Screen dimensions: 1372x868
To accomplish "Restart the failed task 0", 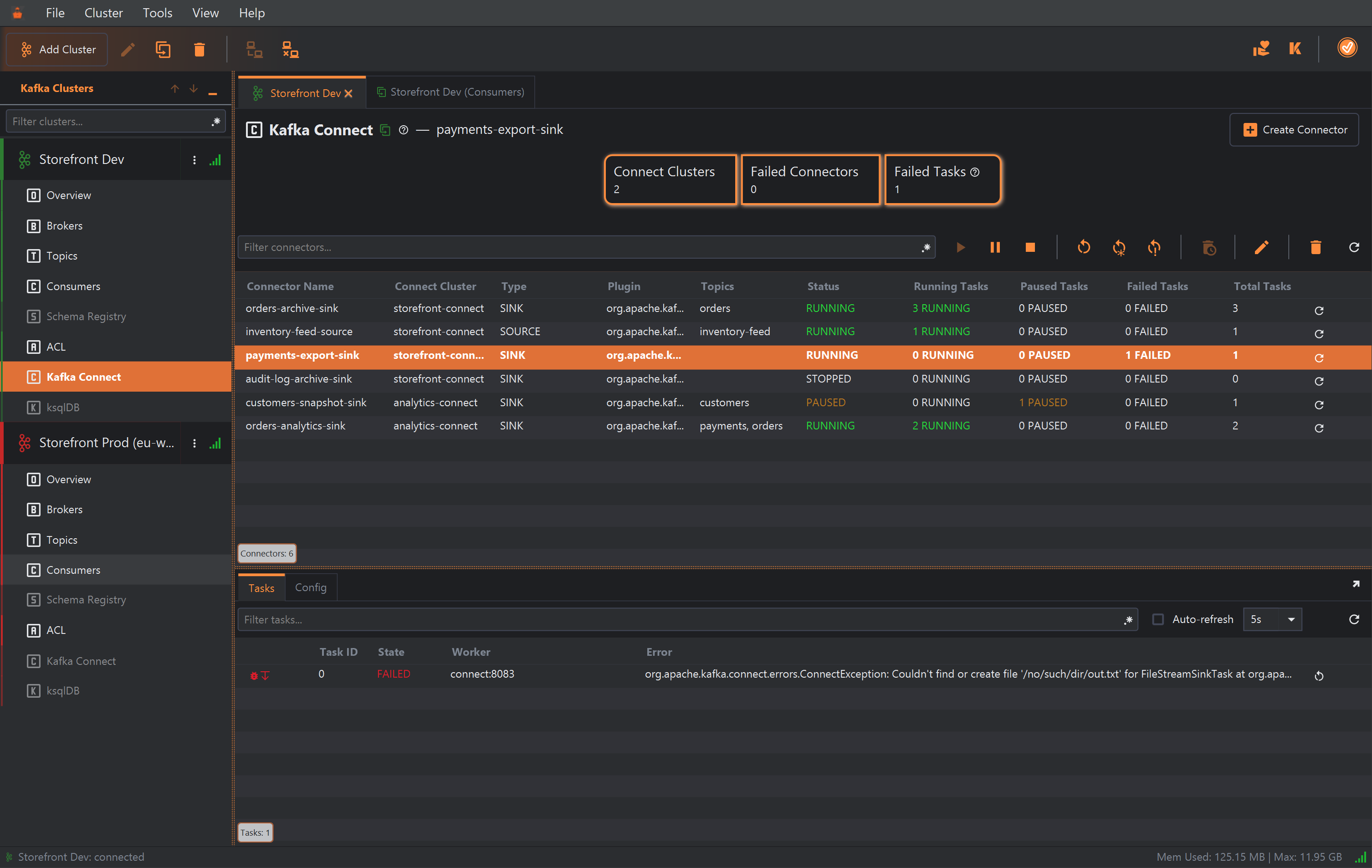I will tap(1319, 675).
